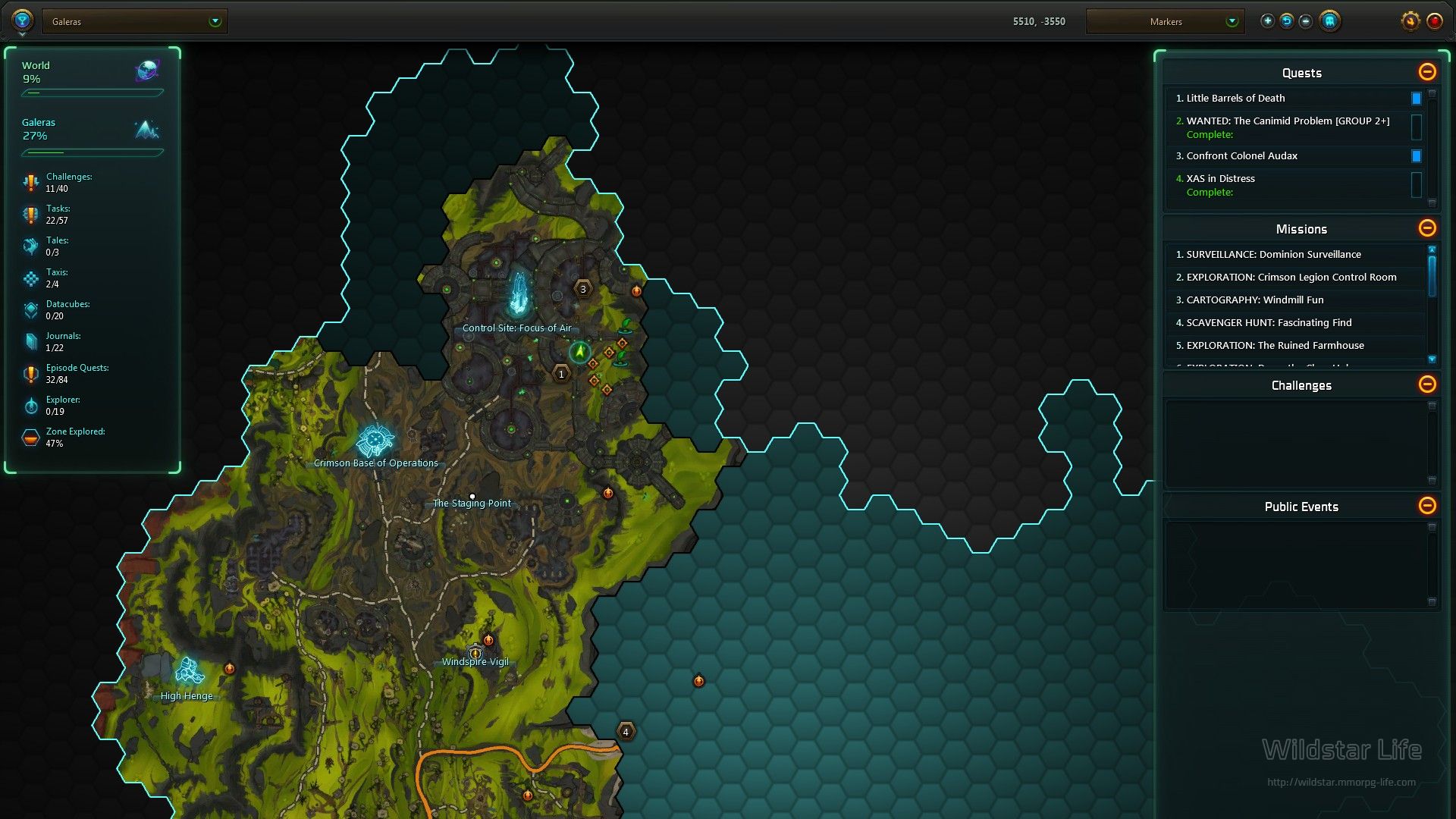This screenshot has width=1456, height=819.
Task: Click the orange marker east of Staging Point
Action: click(608, 493)
